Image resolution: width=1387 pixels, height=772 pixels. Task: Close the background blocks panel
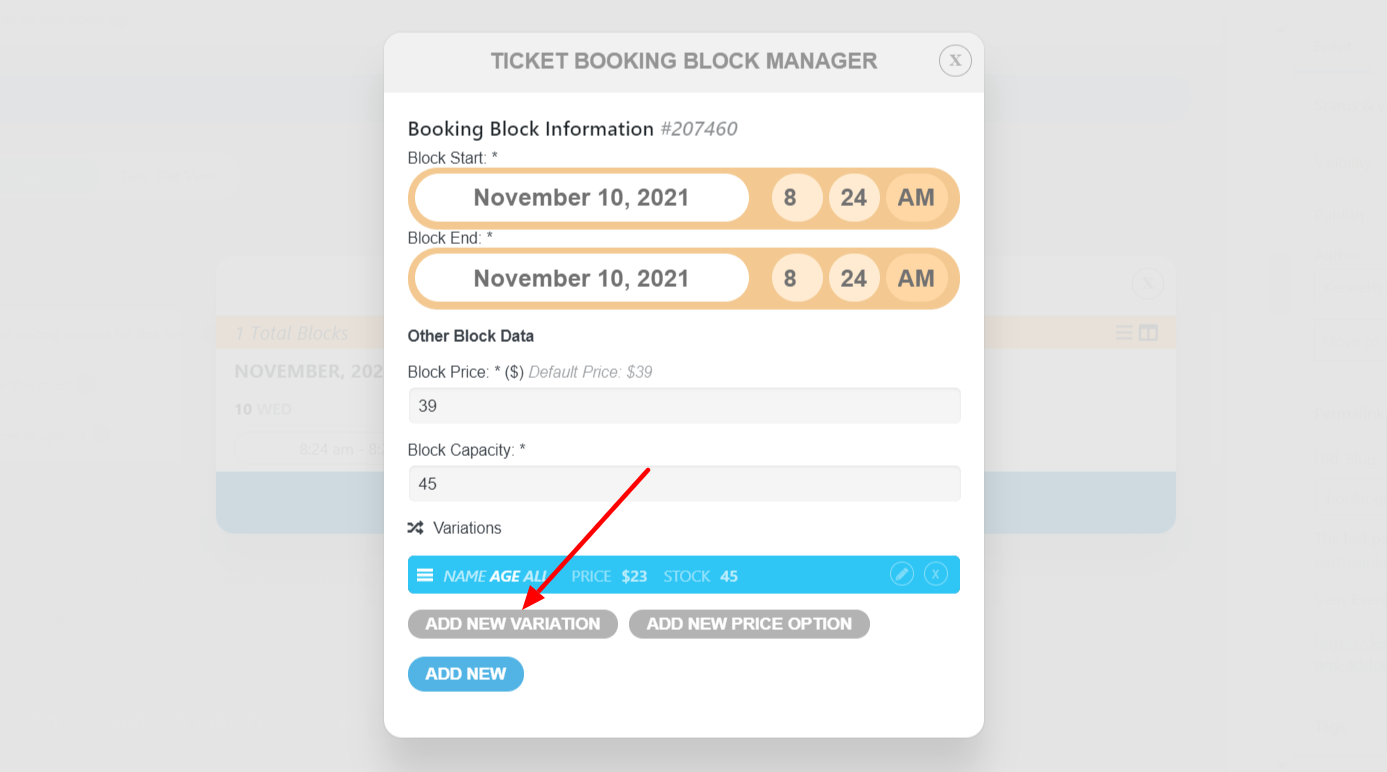point(1148,284)
